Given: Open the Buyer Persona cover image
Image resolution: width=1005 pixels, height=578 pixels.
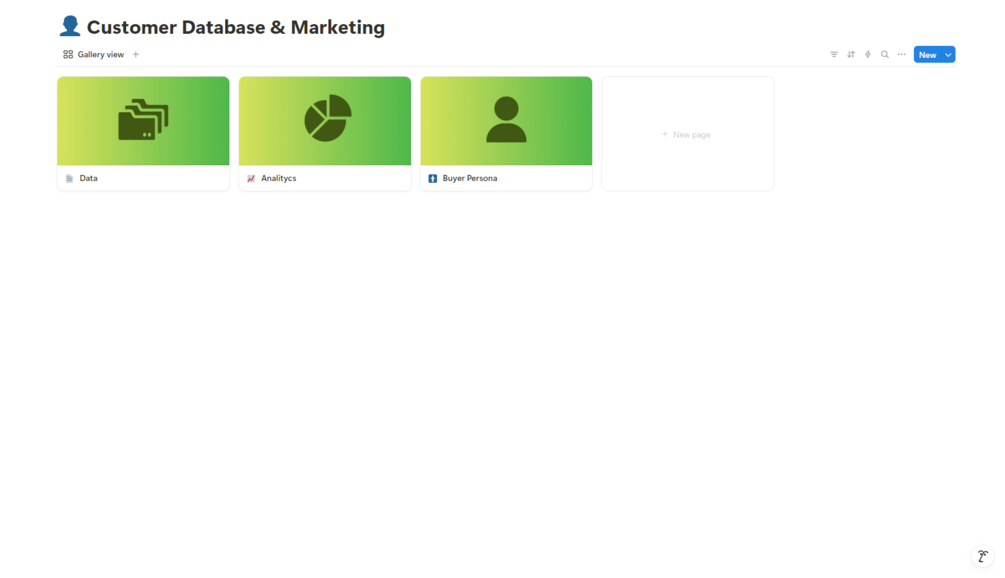Looking at the screenshot, I should click(506, 121).
